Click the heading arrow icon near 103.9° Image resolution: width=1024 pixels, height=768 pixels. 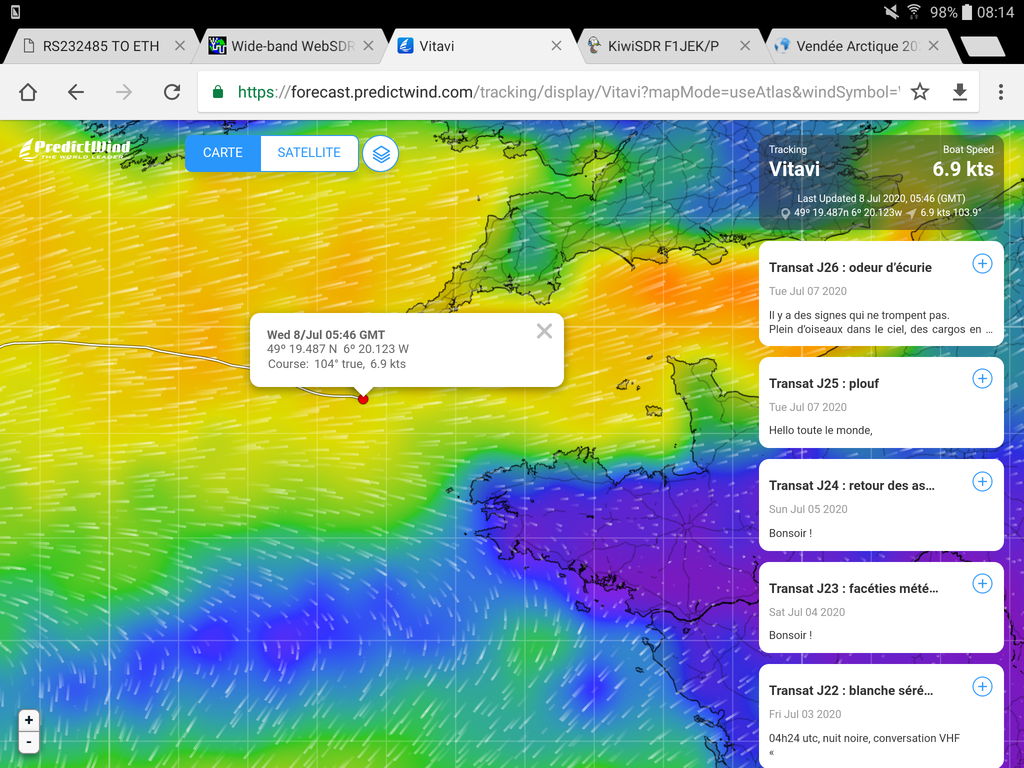point(911,213)
